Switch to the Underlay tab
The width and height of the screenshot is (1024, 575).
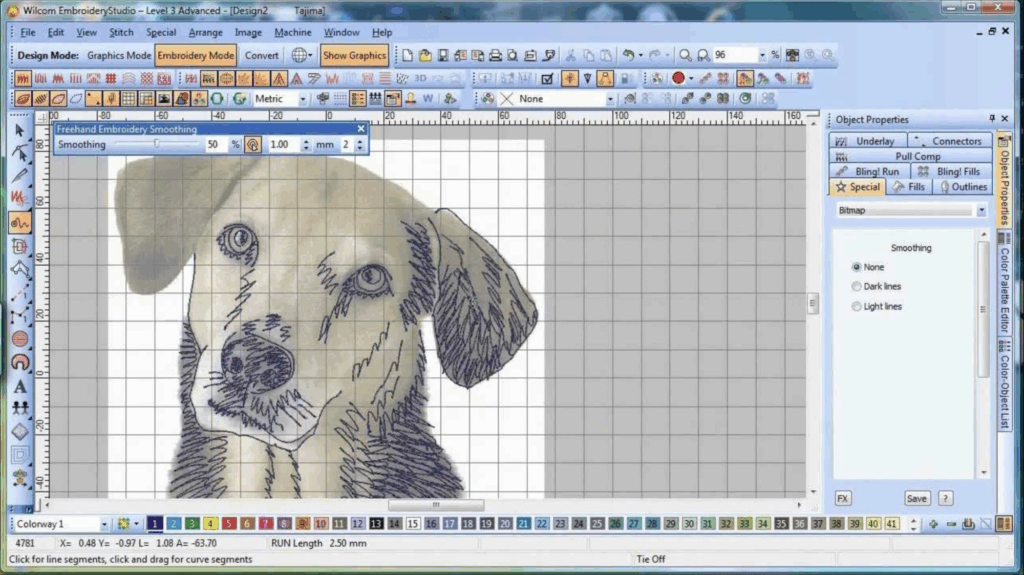click(x=868, y=141)
